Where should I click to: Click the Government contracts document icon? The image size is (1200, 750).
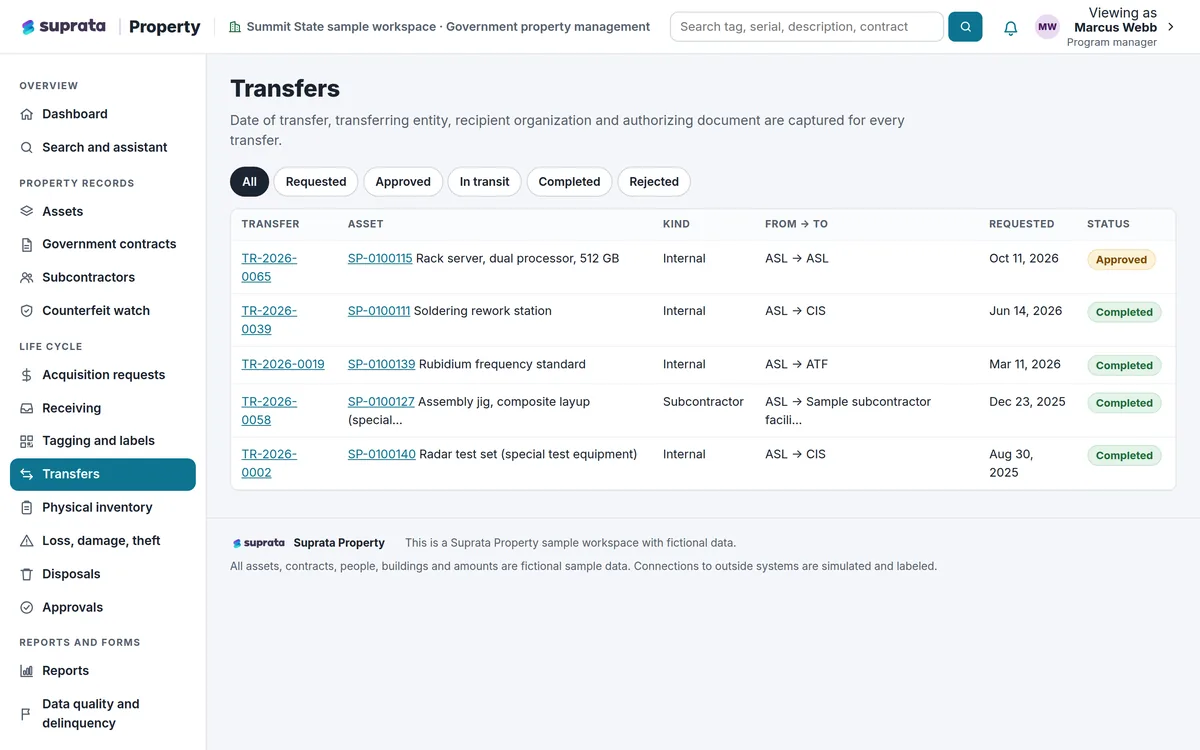(x=27, y=244)
